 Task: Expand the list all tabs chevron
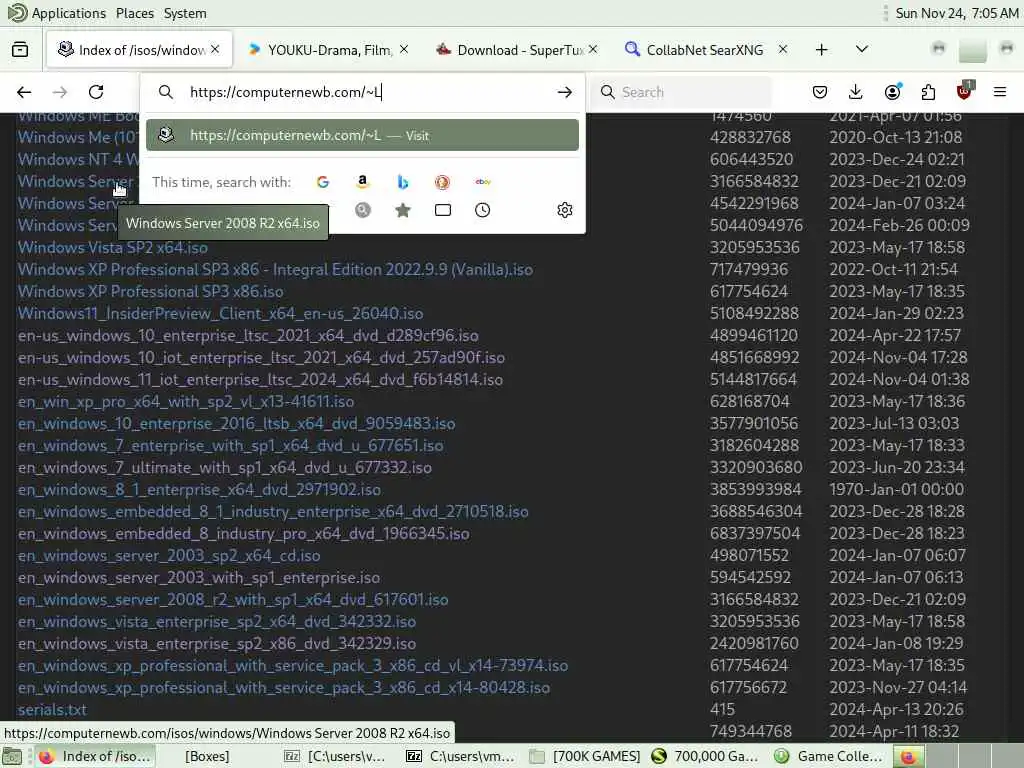coord(862,50)
